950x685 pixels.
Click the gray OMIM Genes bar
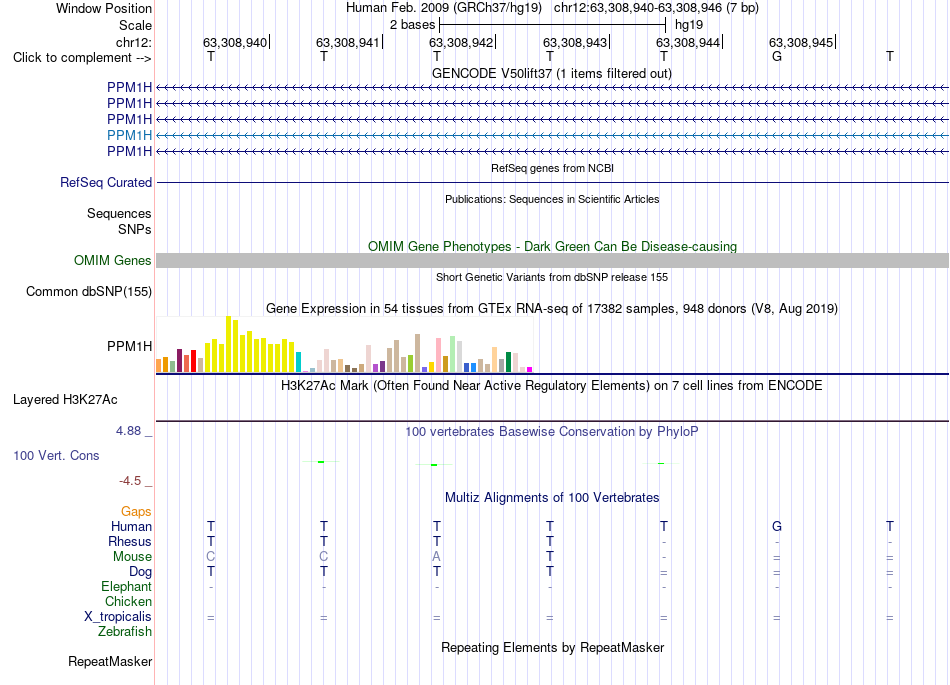click(x=552, y=260)
